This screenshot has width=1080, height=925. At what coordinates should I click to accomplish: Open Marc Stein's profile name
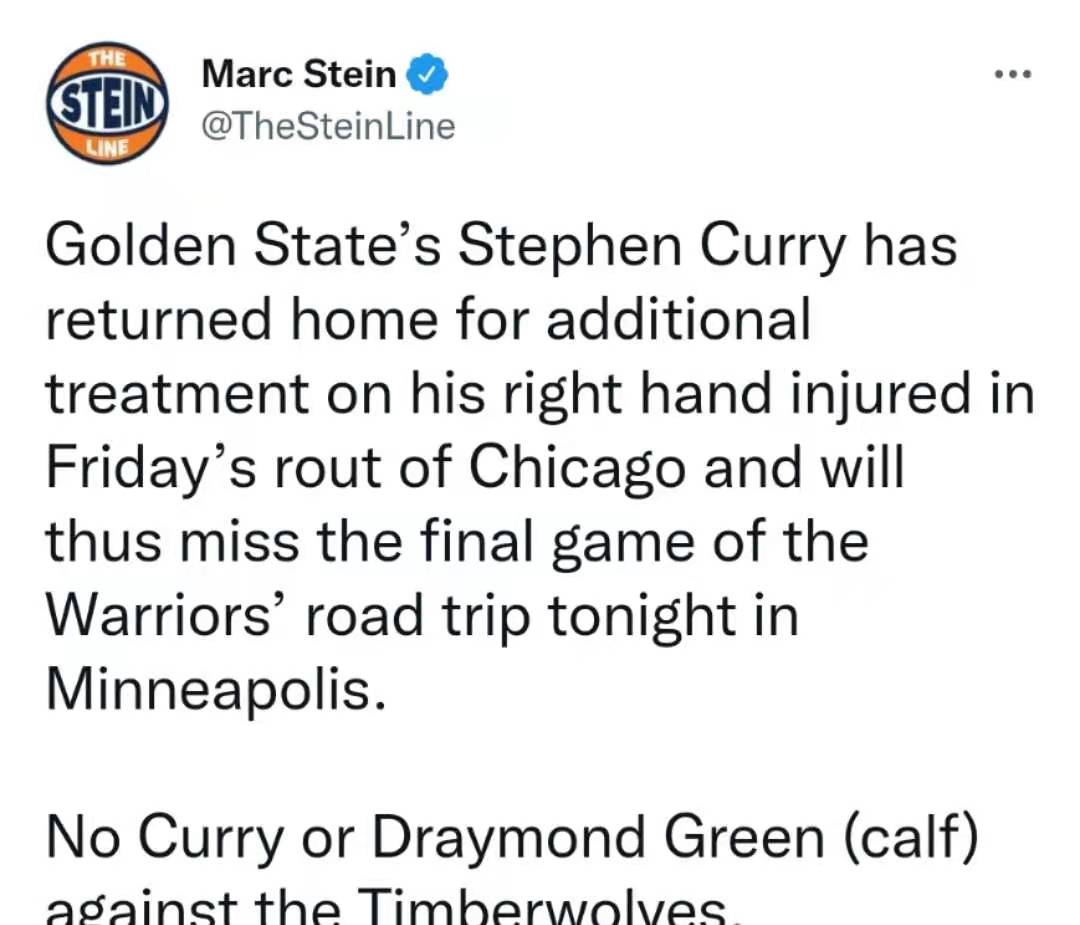[x=298, y=74]
